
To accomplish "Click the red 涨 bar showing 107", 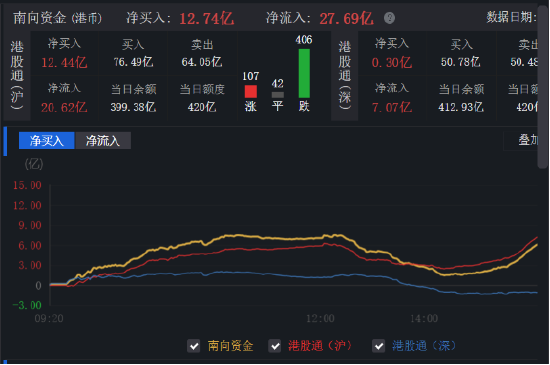I will pos(250,92).
